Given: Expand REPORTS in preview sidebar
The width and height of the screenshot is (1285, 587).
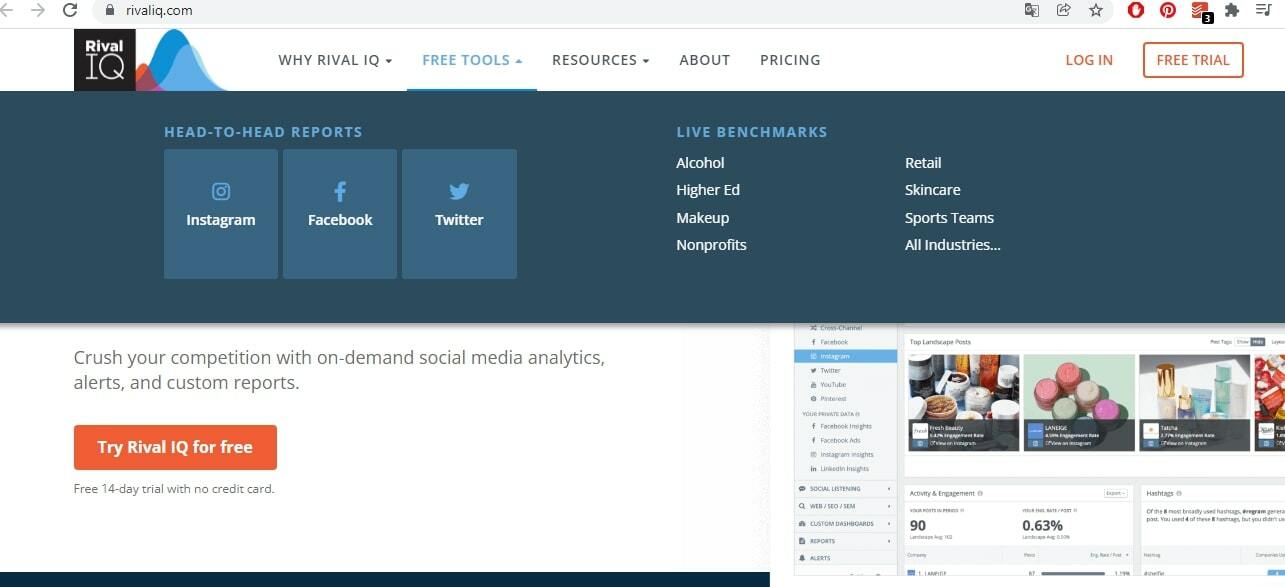Looking at the screenshot, I should point(846,541).
